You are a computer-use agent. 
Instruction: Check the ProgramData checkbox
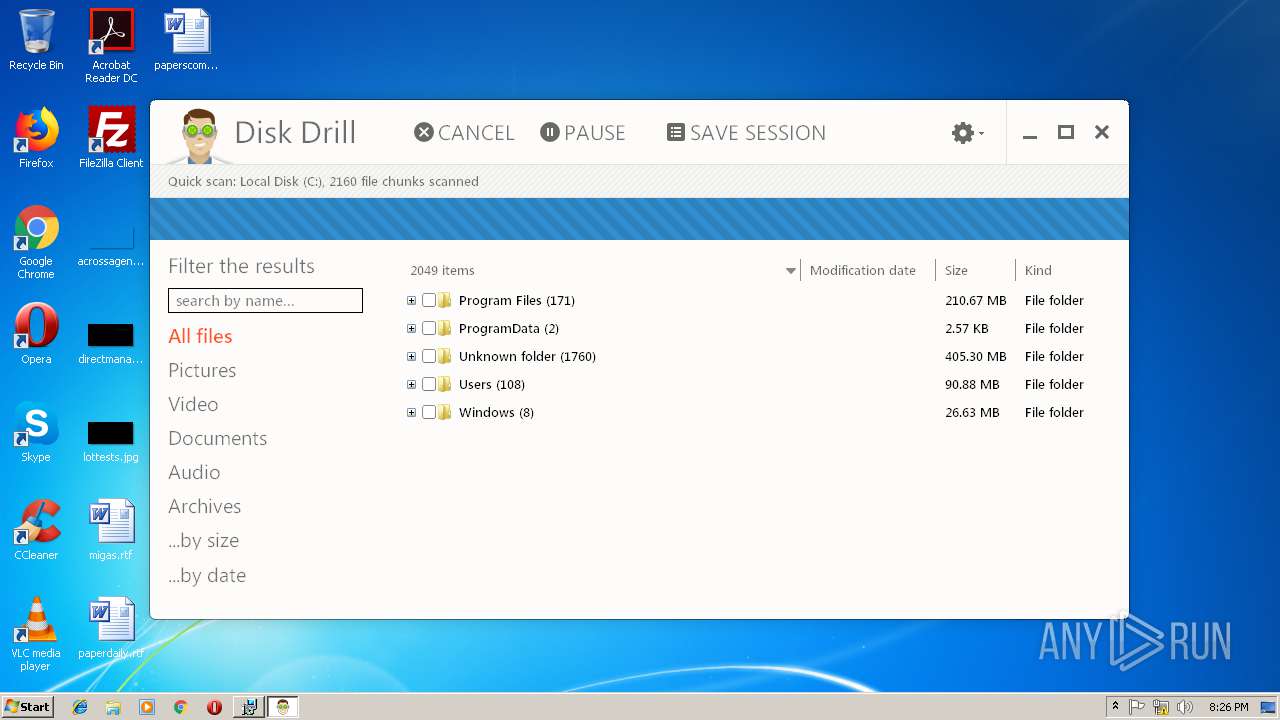(429, 328)
